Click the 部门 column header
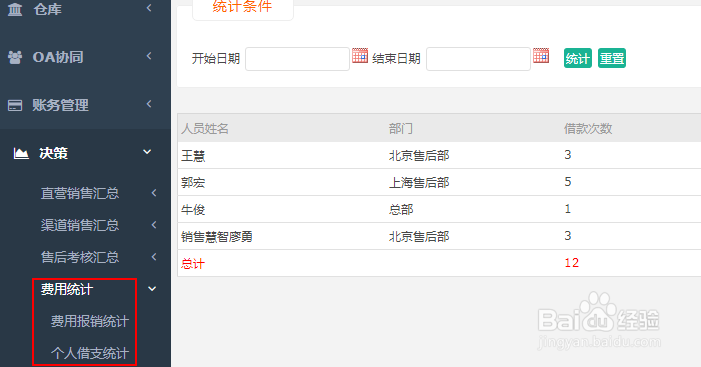Image resolution: width=701 pixels, height=367 pixels. pos(401,129)
